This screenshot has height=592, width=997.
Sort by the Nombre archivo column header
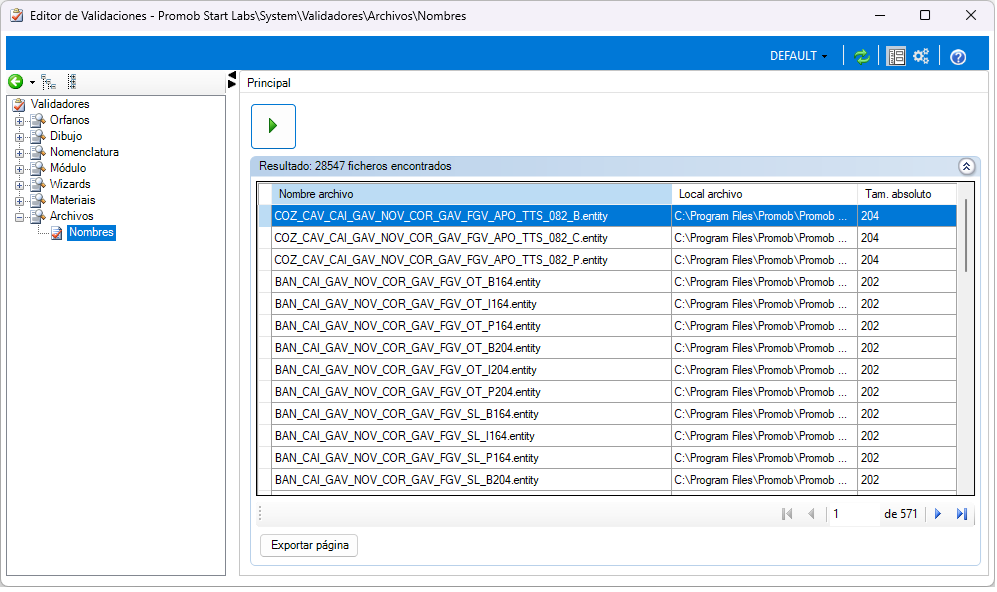[470, 194]
